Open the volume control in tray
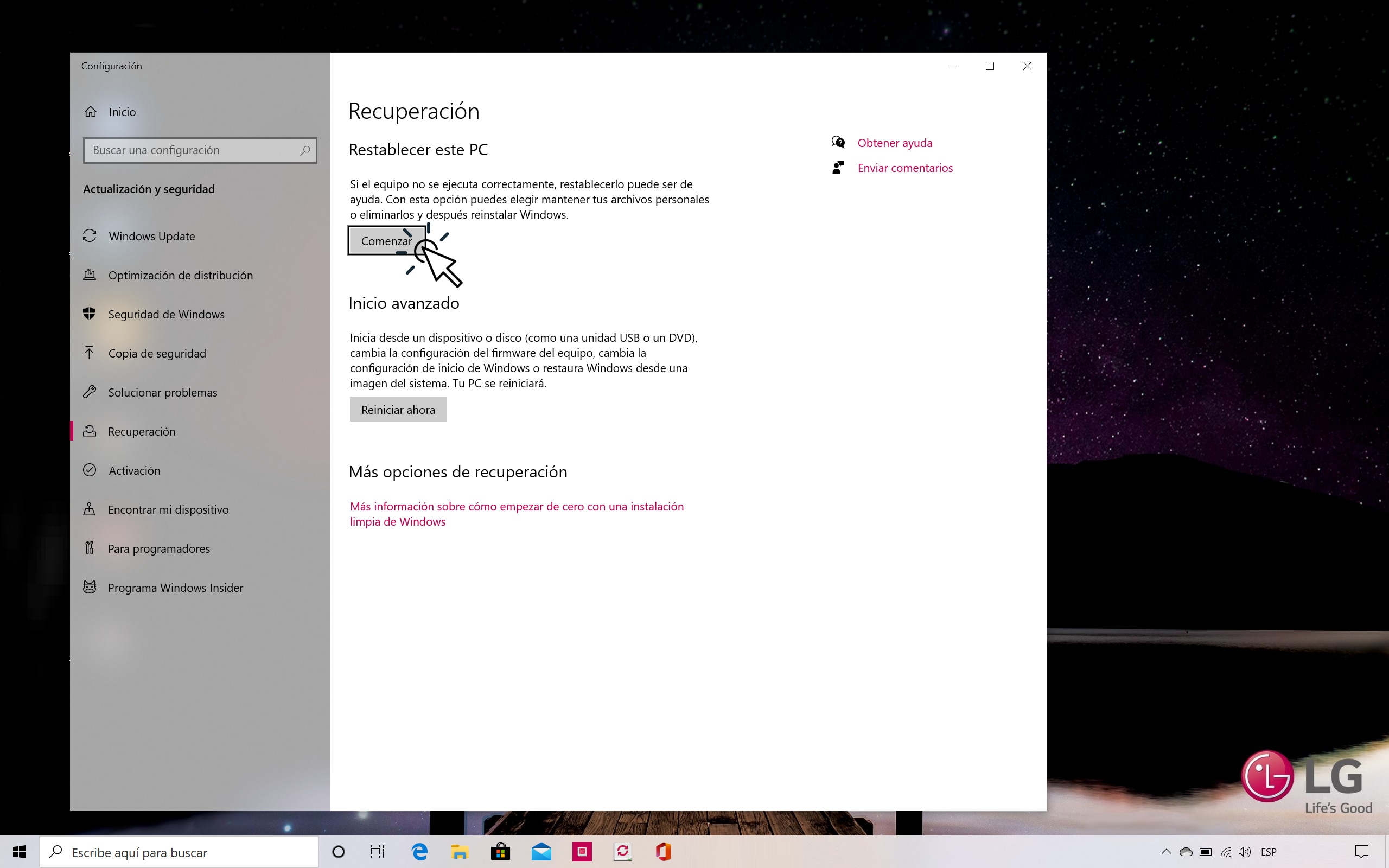 (x=1244, y=852)
